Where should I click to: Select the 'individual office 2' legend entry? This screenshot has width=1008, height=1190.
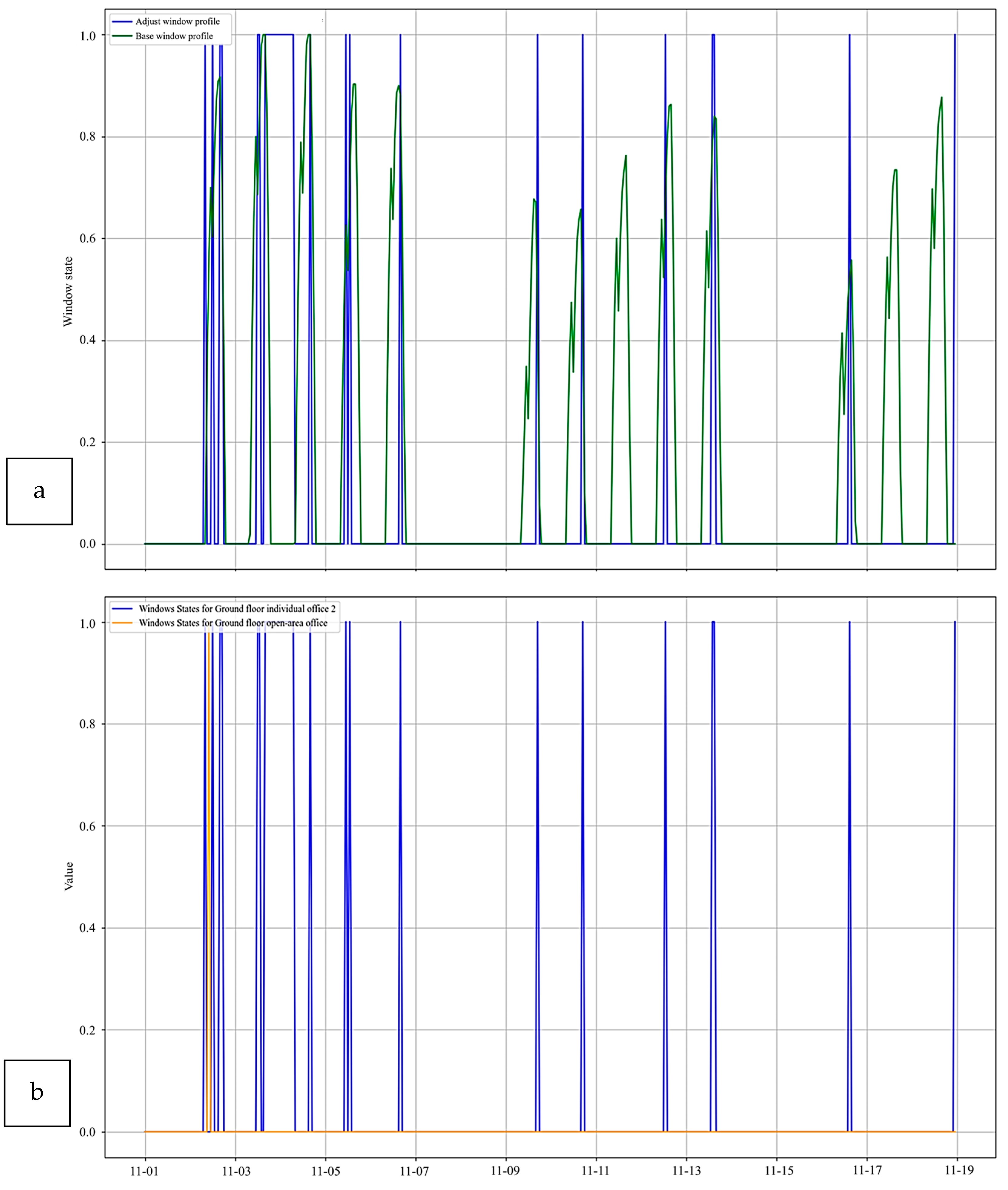point(237,609)
